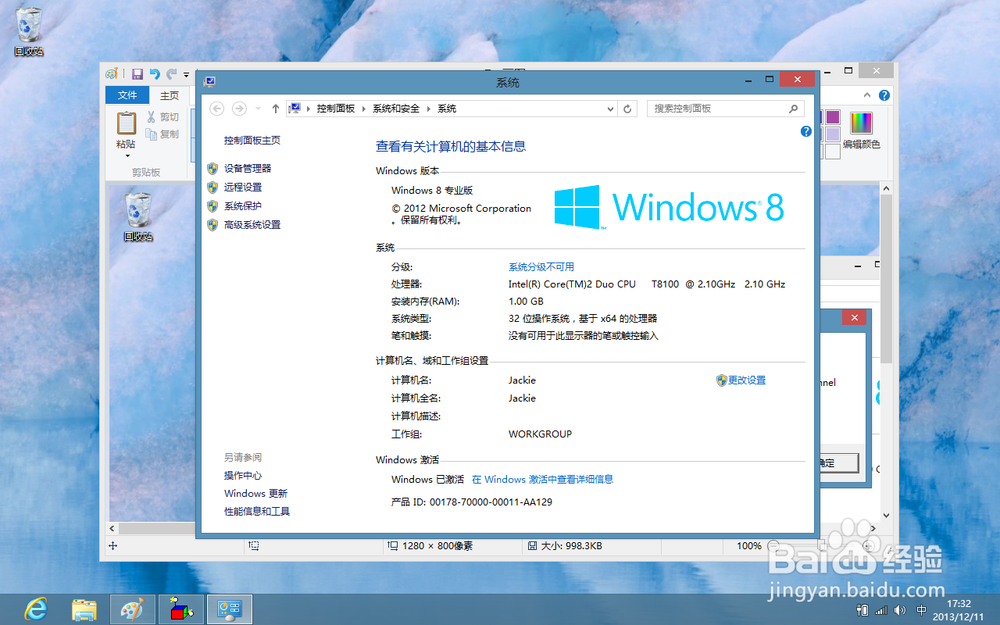Open System window help question mark
Viewport: 1000px width, 625px height.
[806, 131]
